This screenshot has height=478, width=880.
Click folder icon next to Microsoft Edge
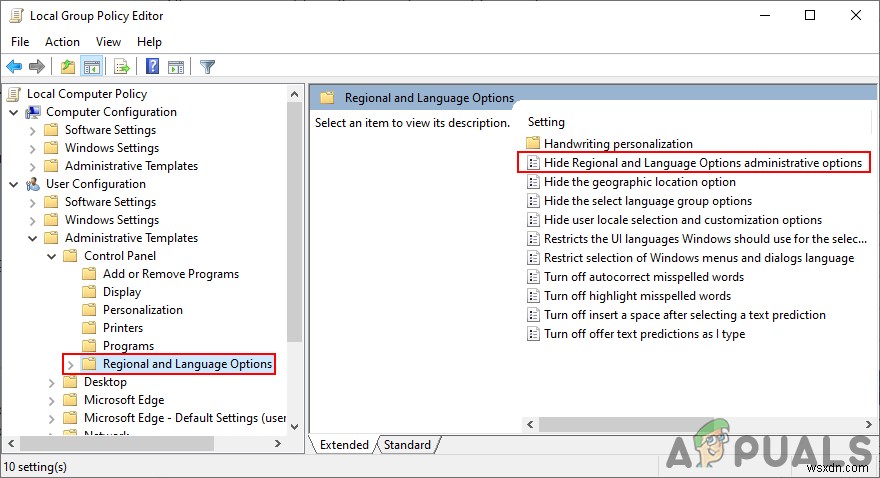point(70,399)
